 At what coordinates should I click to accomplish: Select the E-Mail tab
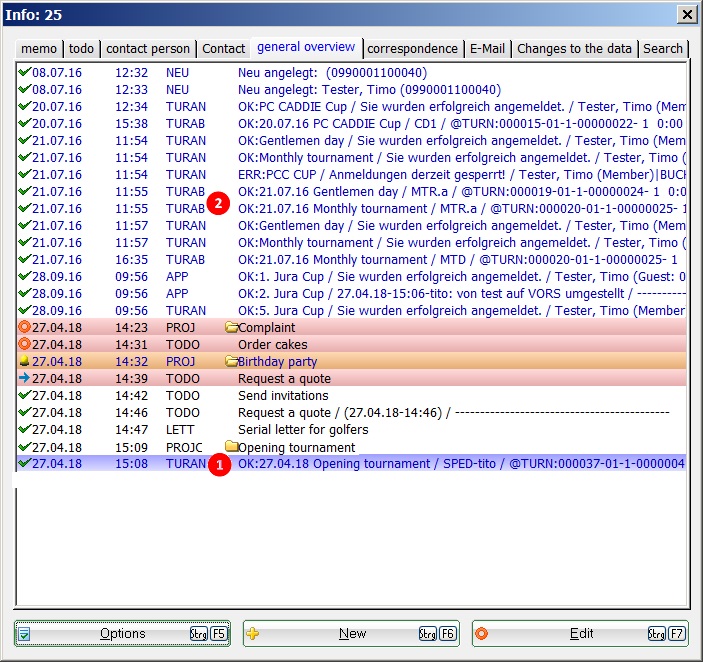tap(487, 48)
